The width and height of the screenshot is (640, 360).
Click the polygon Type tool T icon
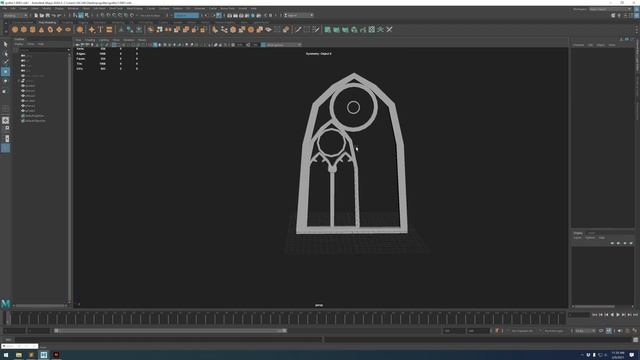[100, 29]
